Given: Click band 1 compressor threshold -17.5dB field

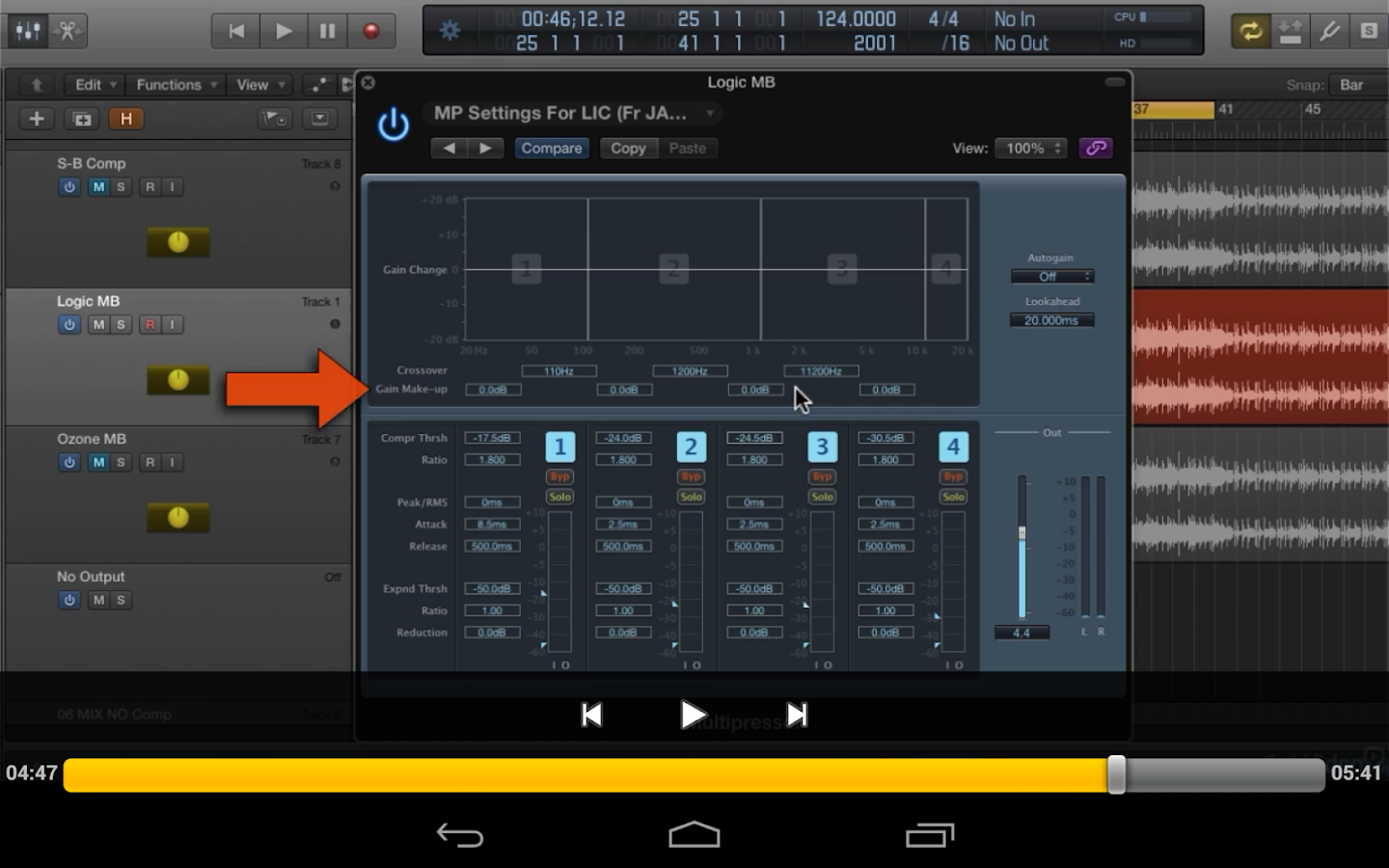Looking at the screenshot, I should [492, 438].
